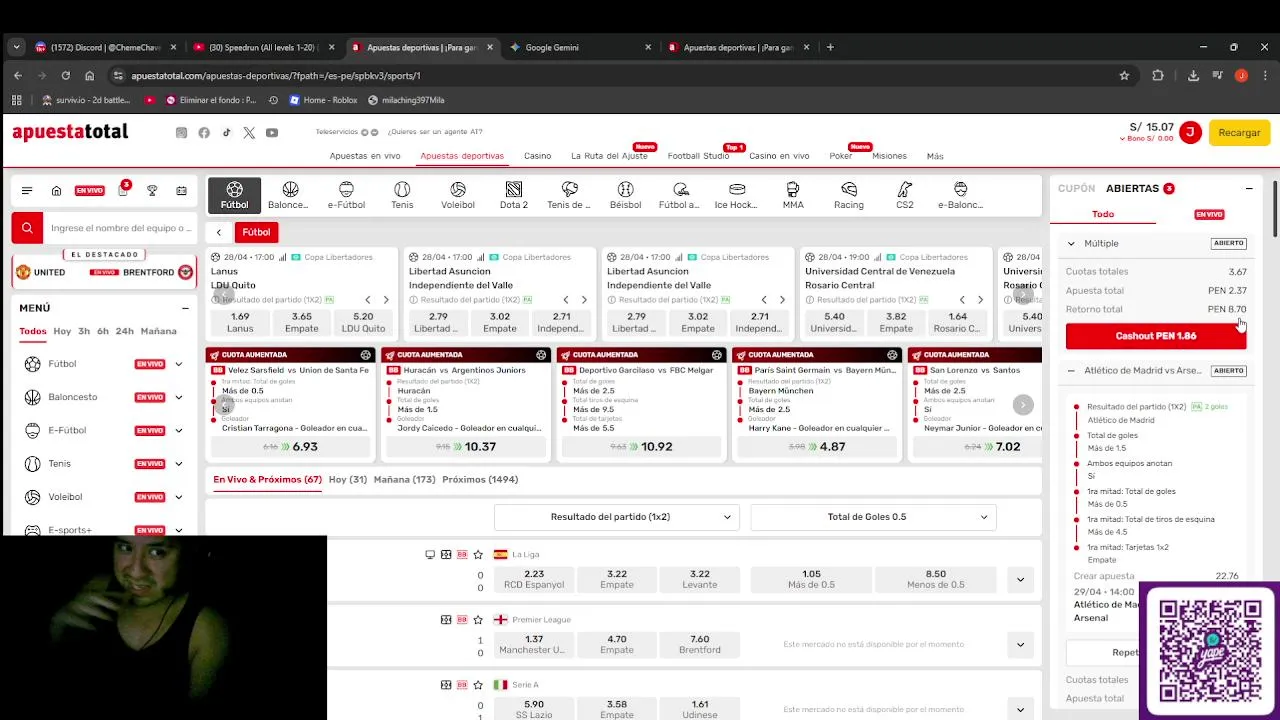
Task: Select the CS2 sport icon
Action: tap(905, 195)
